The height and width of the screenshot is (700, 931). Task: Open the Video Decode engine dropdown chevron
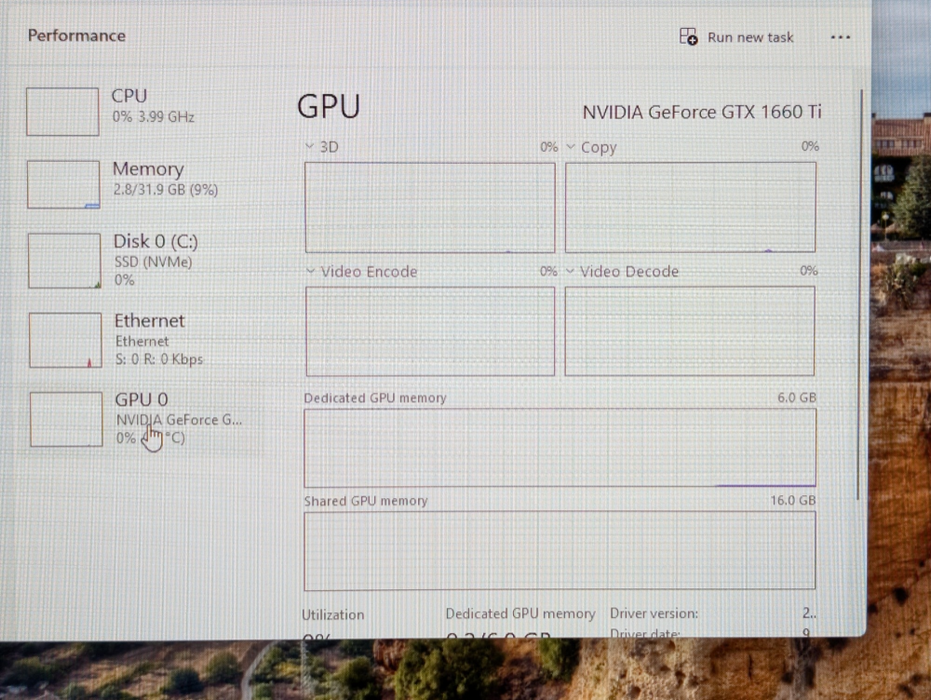tap(570, 271)
